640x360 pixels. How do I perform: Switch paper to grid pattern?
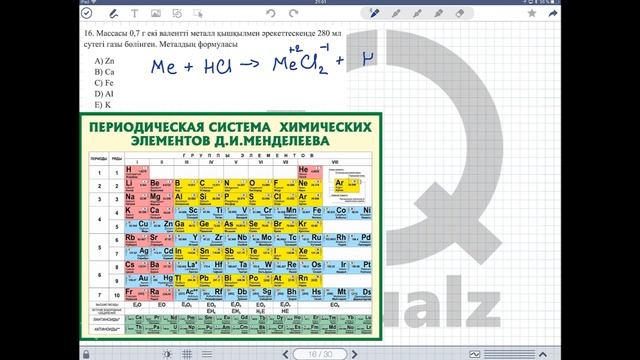pos(187,354)
